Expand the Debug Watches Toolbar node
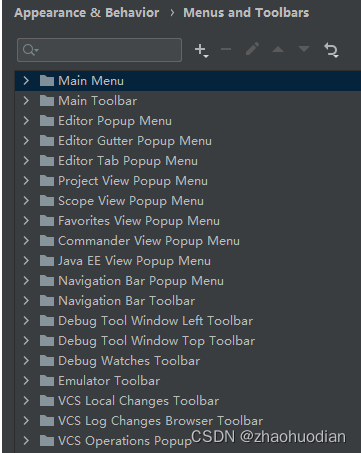This screenshot has width=361, height=453. (x=26, y=361)
